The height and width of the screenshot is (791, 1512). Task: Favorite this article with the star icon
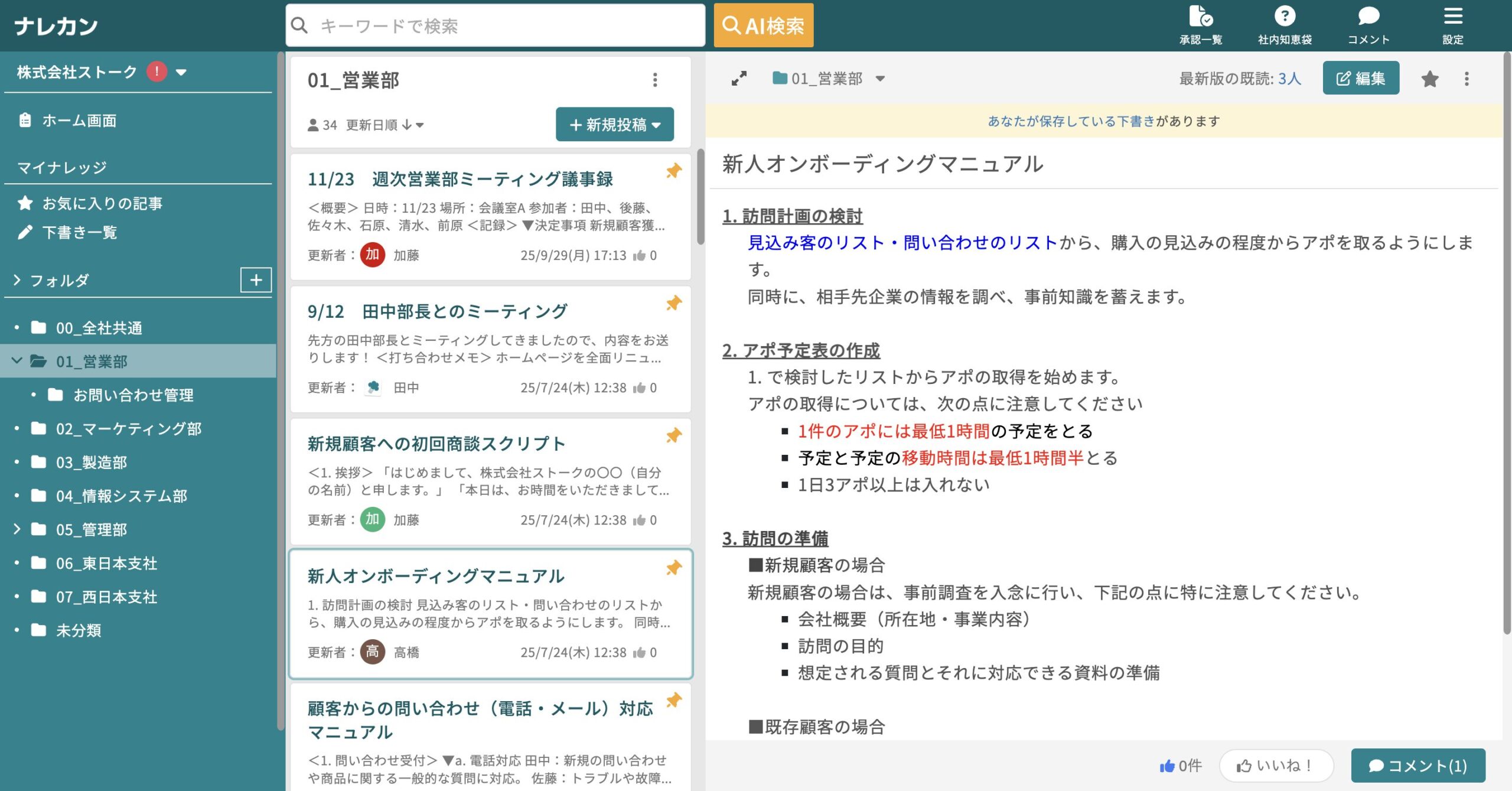pyautogui.click(x=1430, y=79)
